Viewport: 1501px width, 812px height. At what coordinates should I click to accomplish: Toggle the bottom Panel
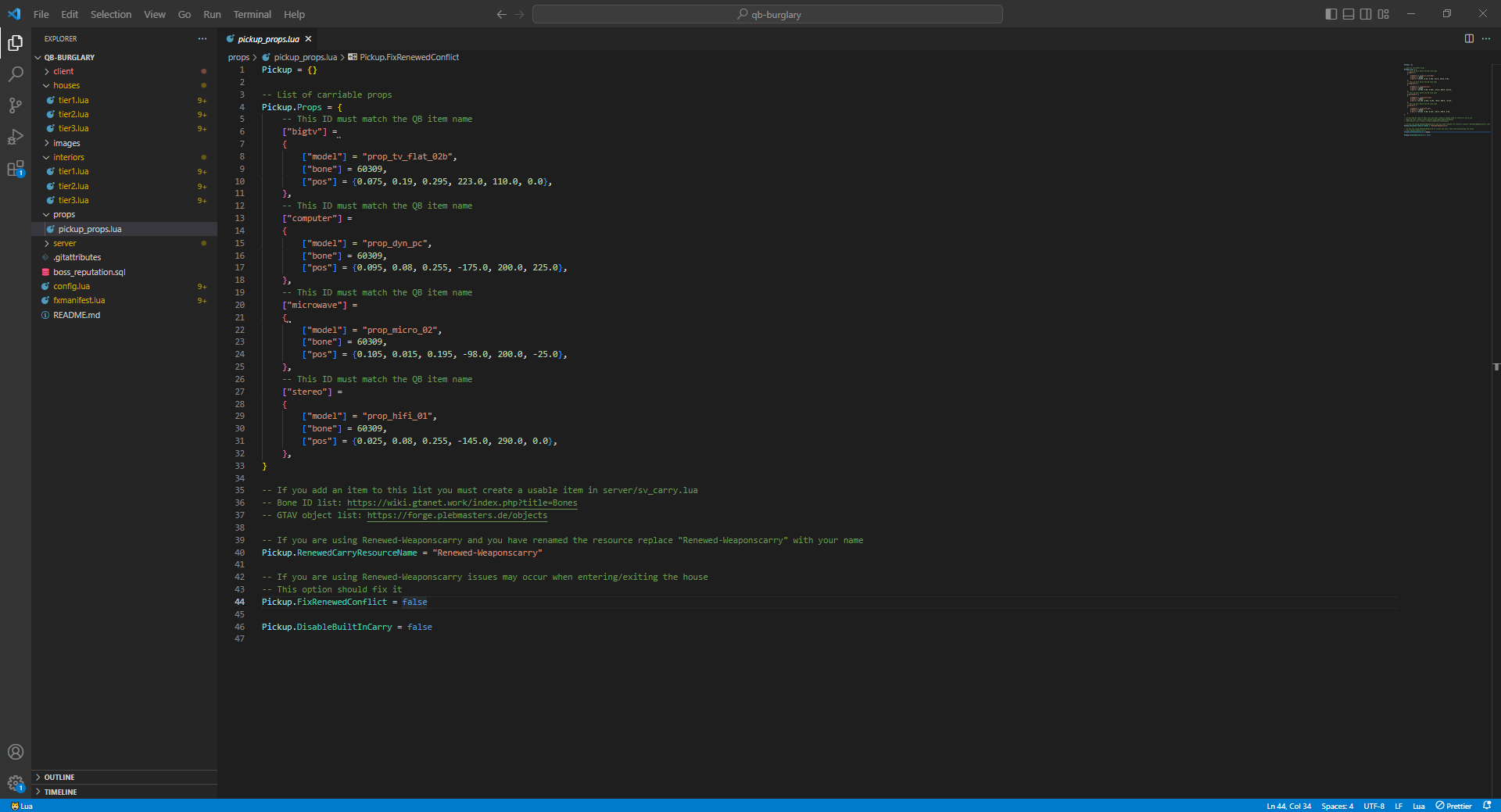coord(1349,14)
